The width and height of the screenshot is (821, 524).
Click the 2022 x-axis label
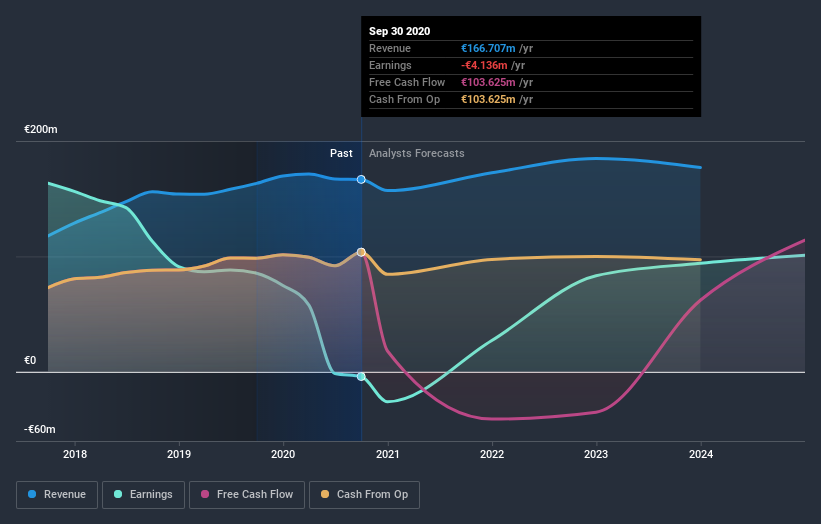(x=492, y=454)
